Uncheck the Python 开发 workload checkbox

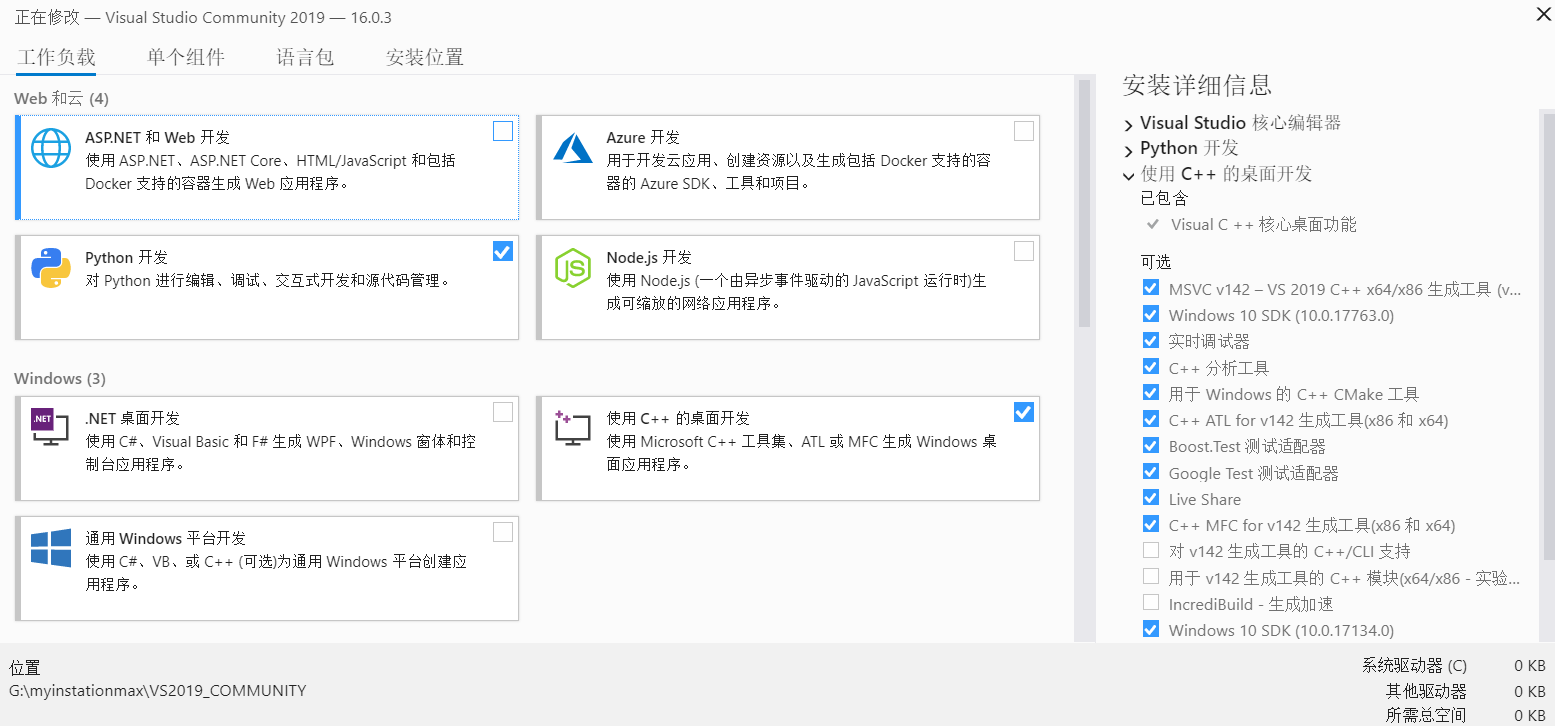pyautogui.click(x=503, y=252)
